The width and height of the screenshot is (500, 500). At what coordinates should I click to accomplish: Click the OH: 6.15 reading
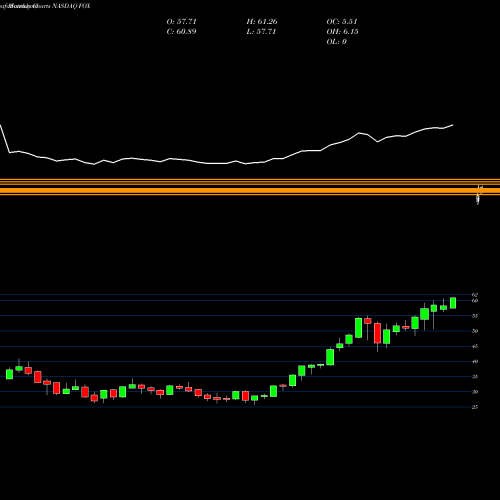343,32
